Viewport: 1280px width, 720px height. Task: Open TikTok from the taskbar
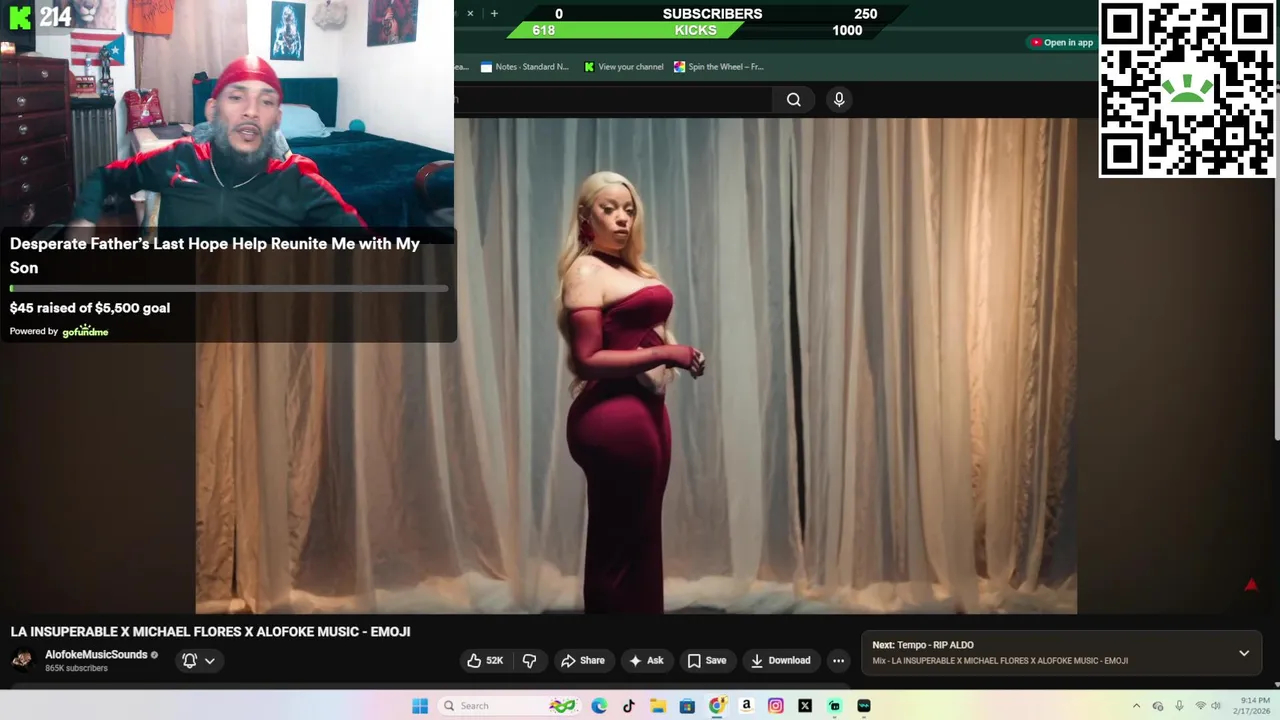[628, 706]
